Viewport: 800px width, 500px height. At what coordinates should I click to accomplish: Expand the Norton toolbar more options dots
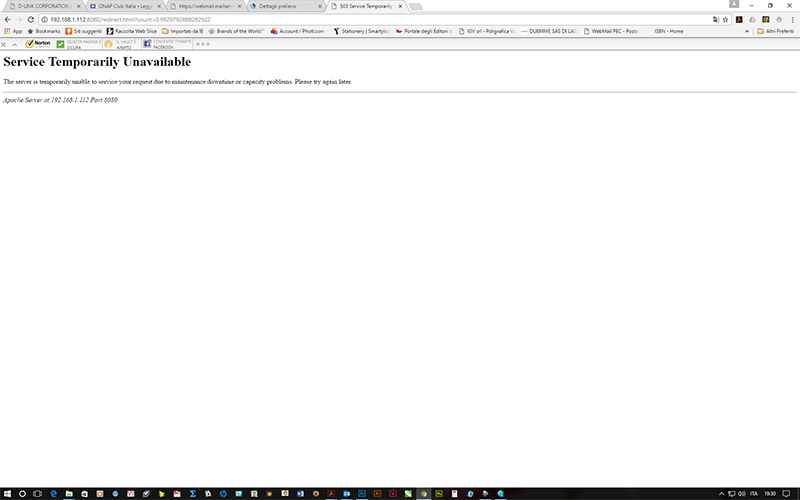pyautogui.click(x=203, y=44)
